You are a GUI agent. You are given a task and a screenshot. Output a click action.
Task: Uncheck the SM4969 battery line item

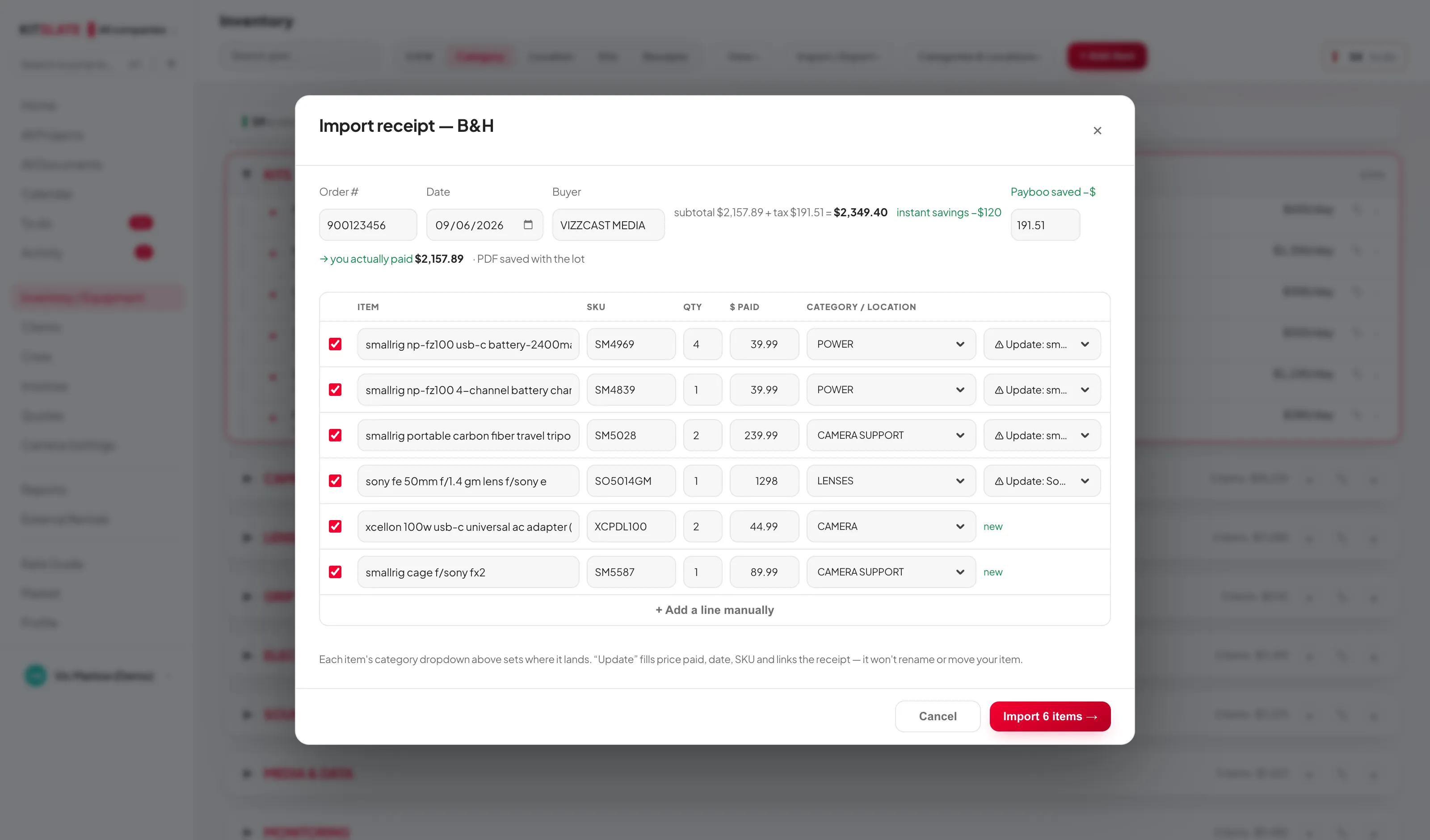(335, 344)
